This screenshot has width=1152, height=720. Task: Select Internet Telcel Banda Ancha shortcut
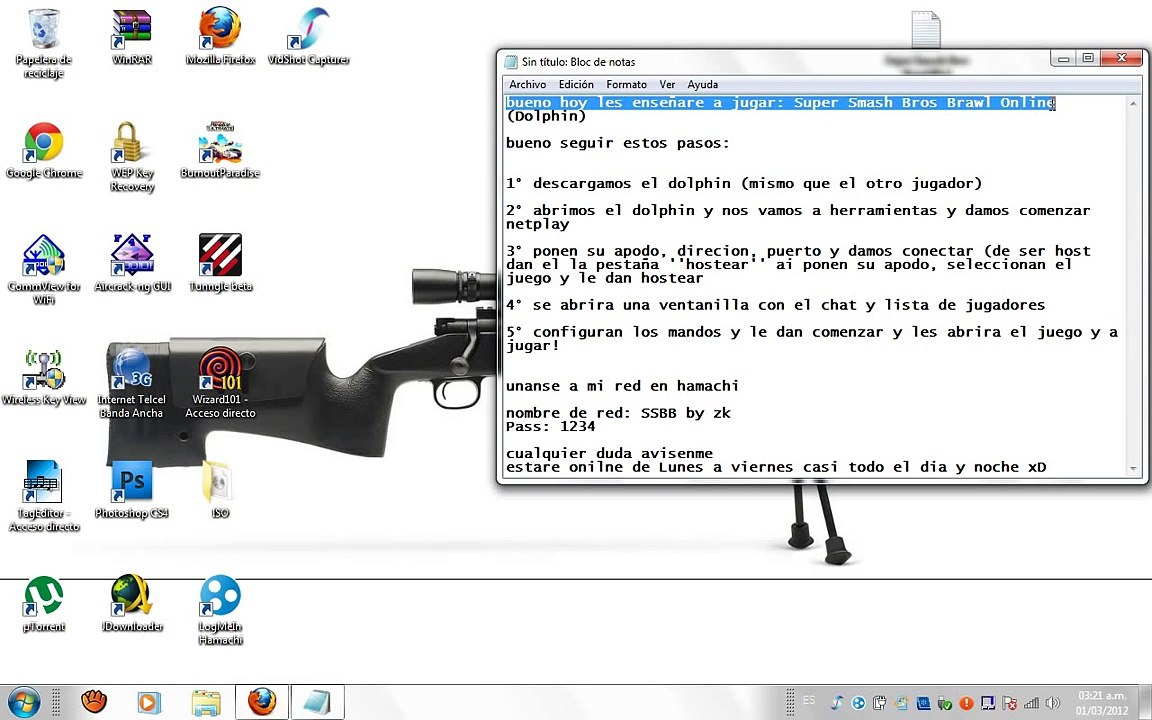tap(132, 384)
